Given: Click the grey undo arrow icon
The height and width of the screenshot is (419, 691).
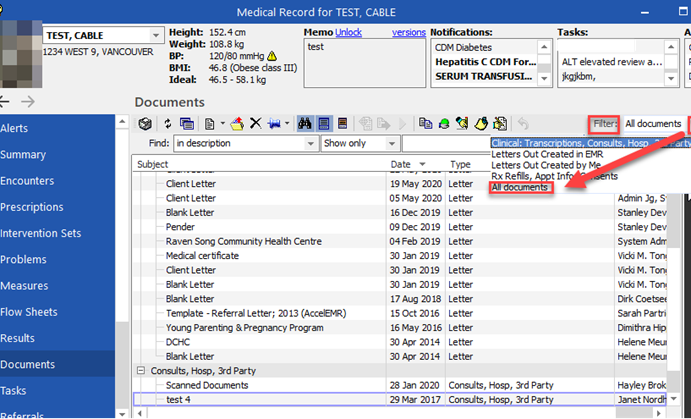Looking at the screenshot, I should [523, 124].
